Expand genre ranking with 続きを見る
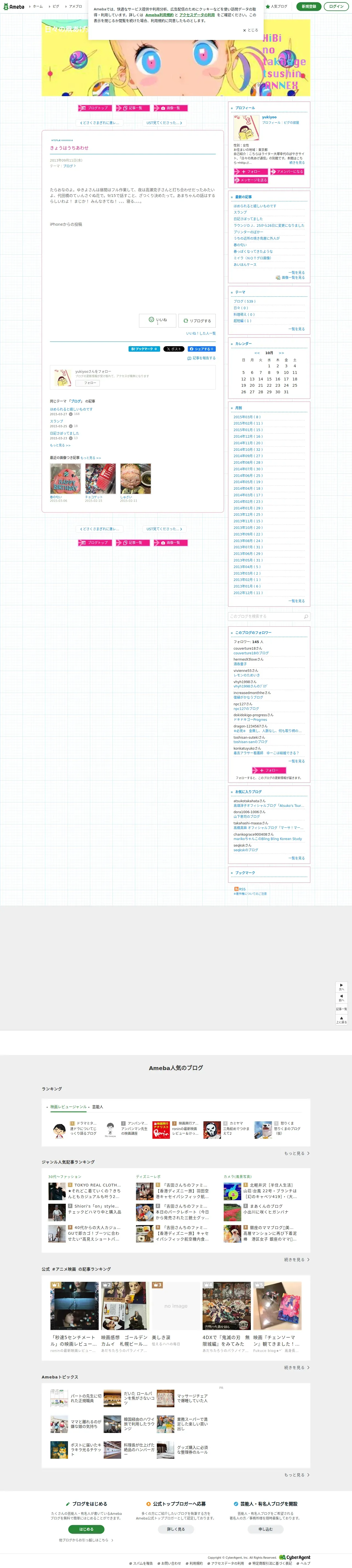The image size is (352, 1568). coord(297,1259)
